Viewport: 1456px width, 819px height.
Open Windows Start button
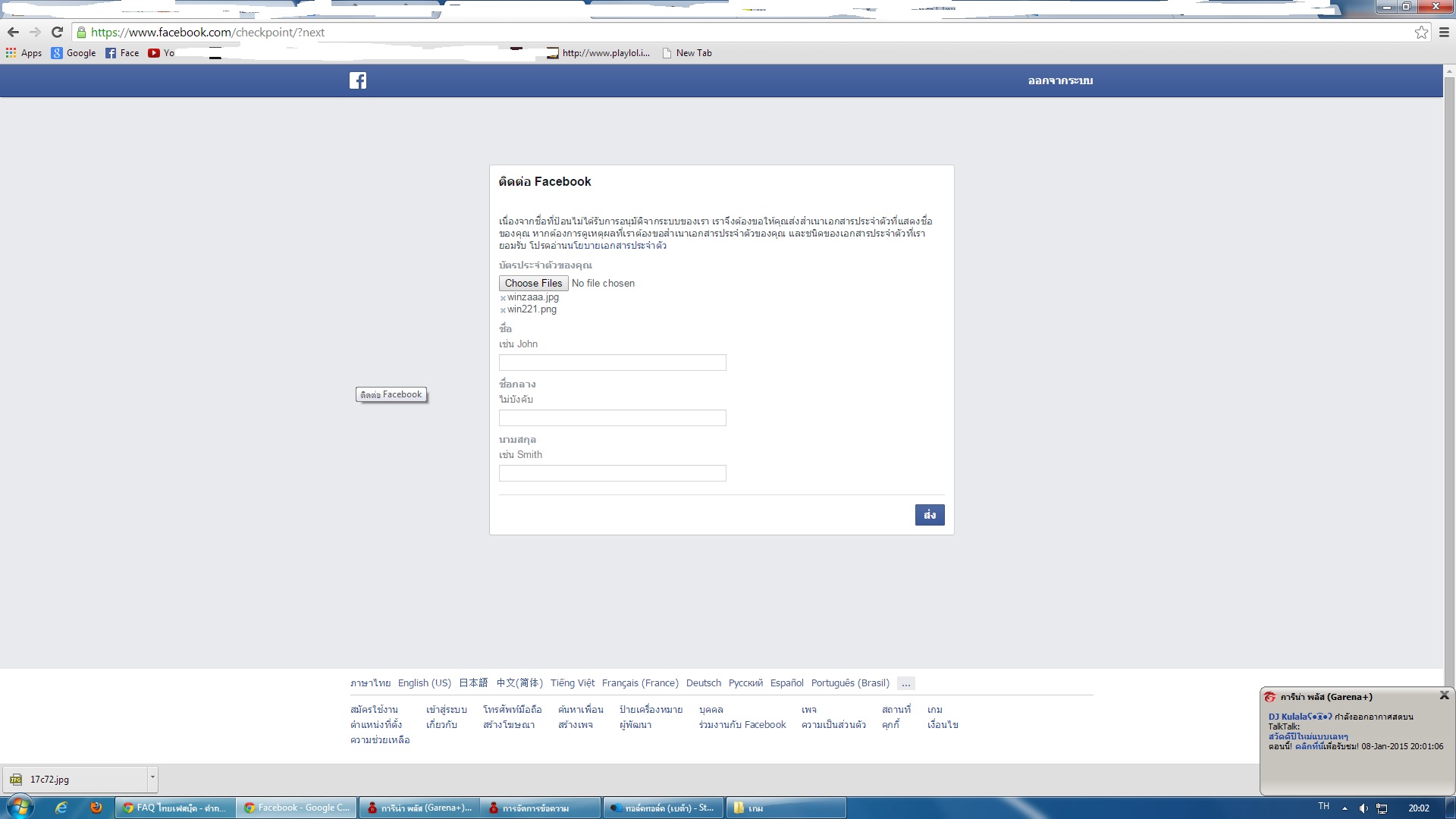point(20,807)
